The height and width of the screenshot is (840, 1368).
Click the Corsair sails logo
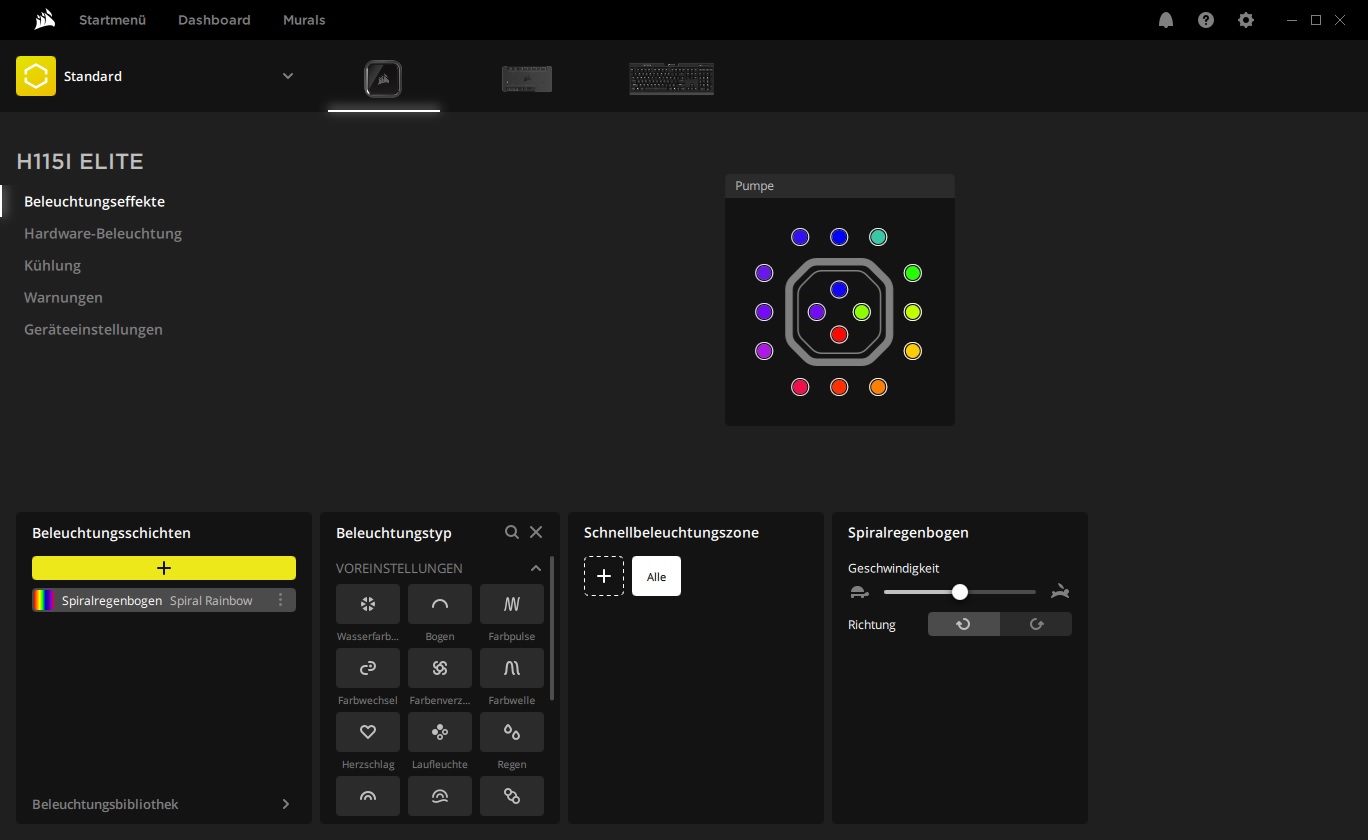coord(43,19)
